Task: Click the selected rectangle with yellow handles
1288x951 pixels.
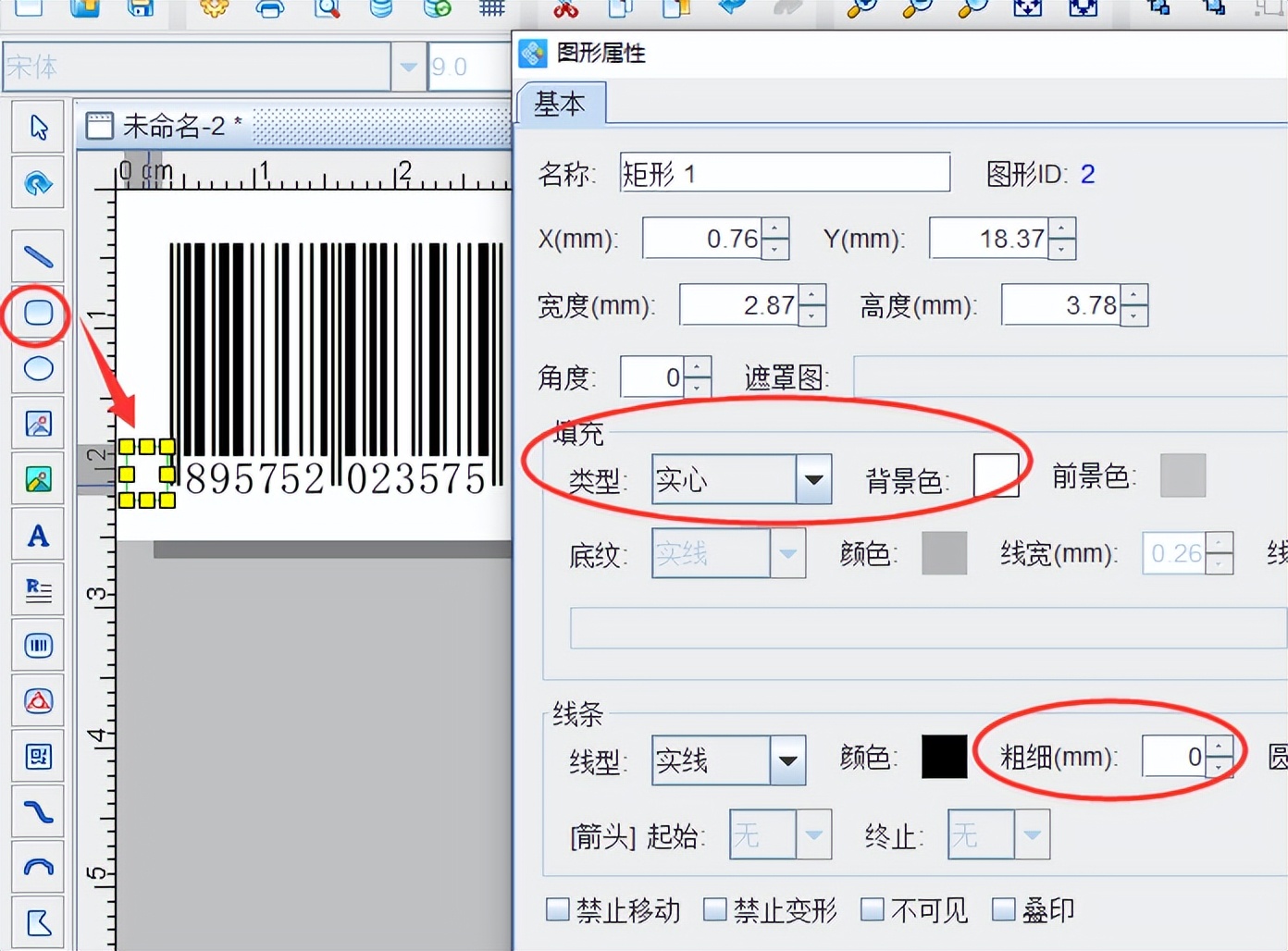Action: (146, 474)
